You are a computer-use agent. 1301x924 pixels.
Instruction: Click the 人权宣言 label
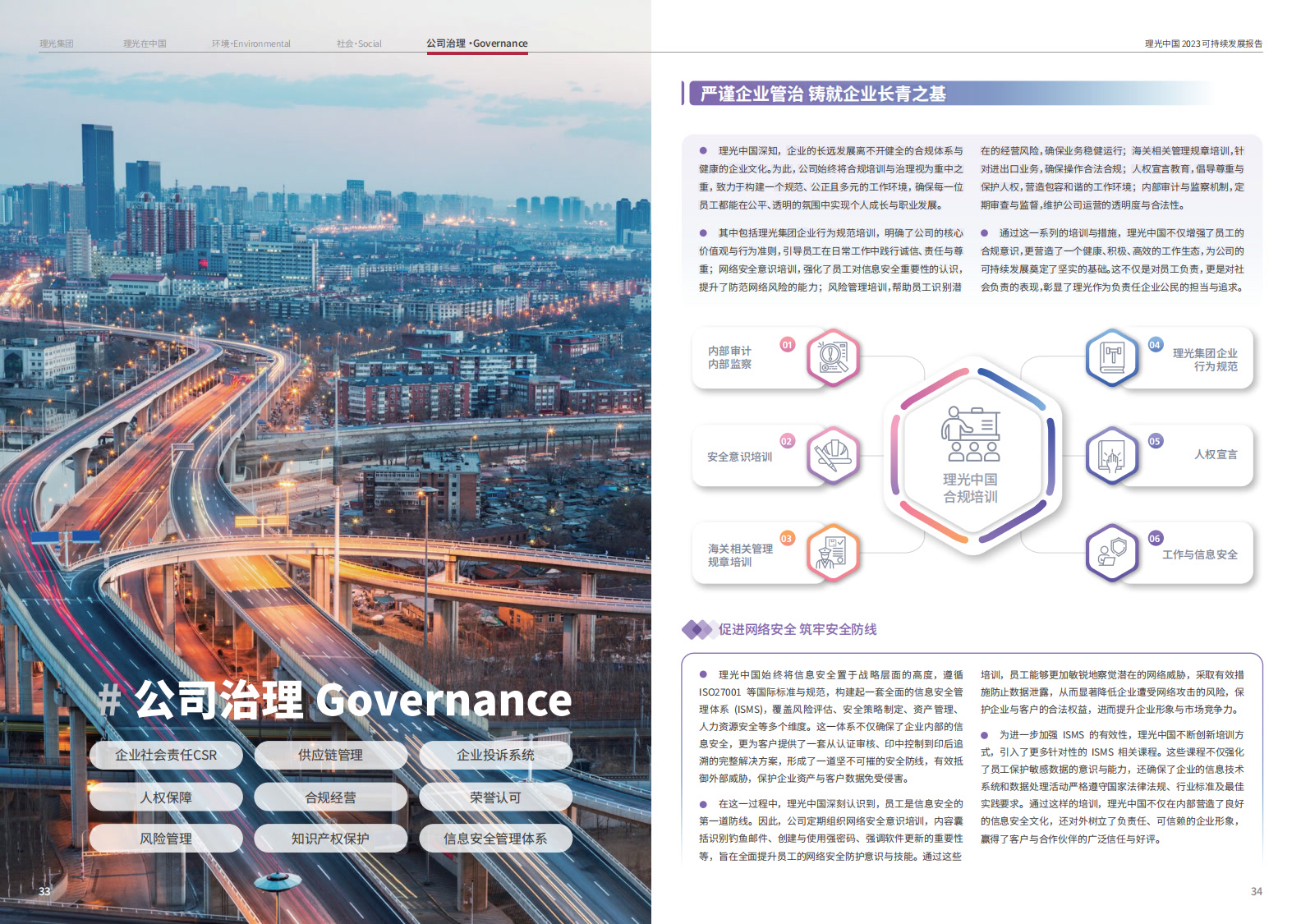tap(1216, 454)
